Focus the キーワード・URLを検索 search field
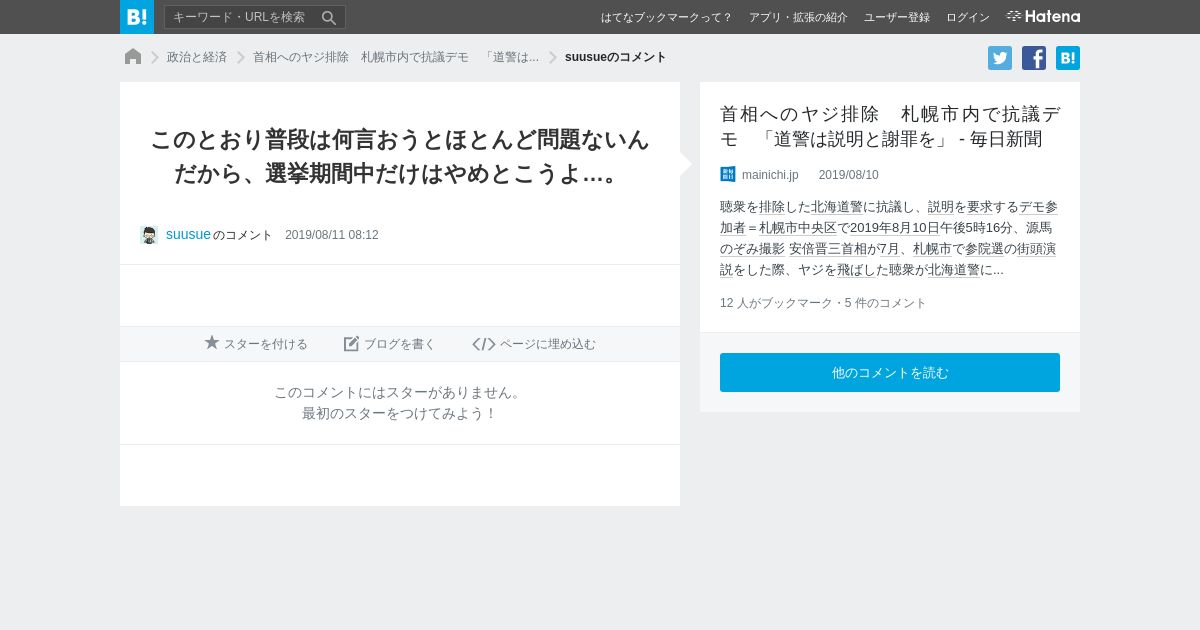Screen dimensions: 1200x630 [255, 17]
